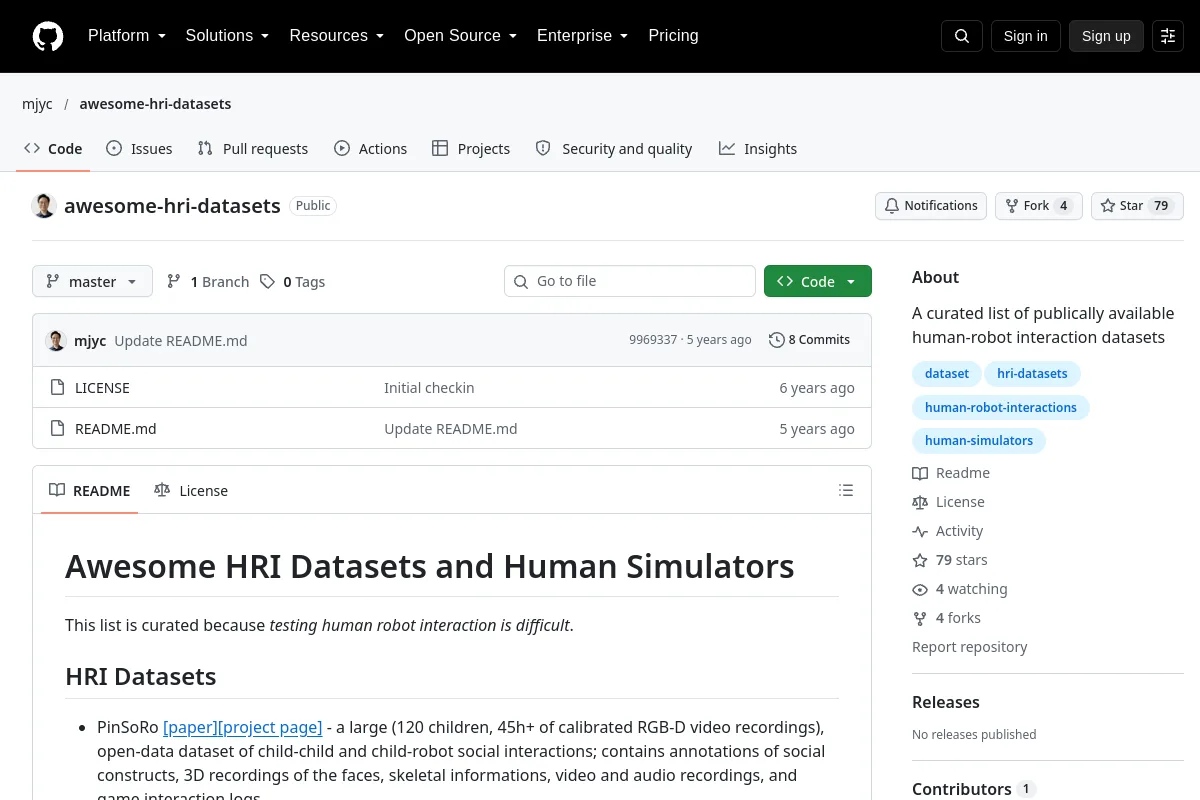The width and height of the screenshot is (1200, 800).
Task: Open the README outline list icon
Action: coord(846,490)
